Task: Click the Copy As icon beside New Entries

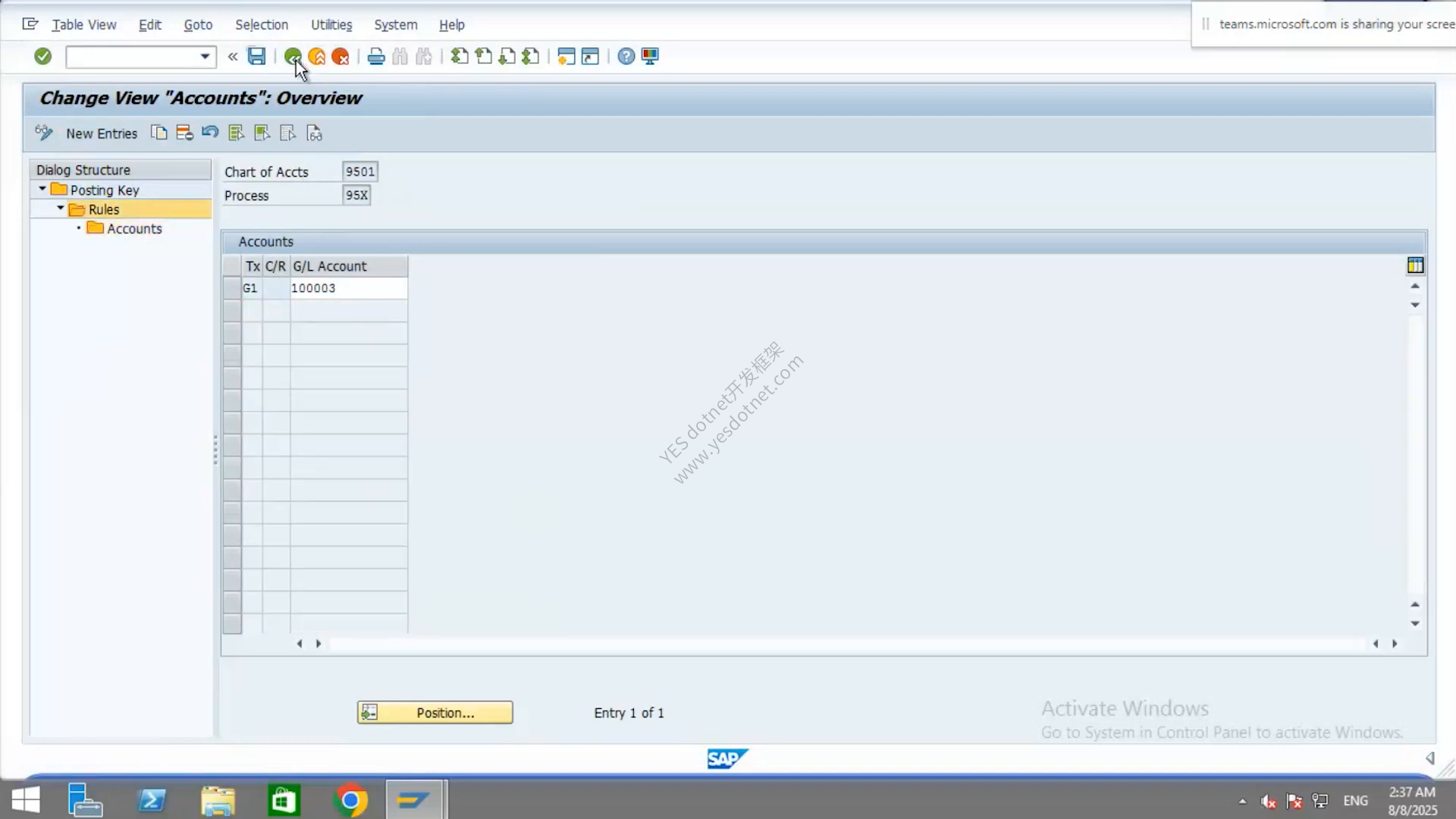Action: tap(158, 133)
